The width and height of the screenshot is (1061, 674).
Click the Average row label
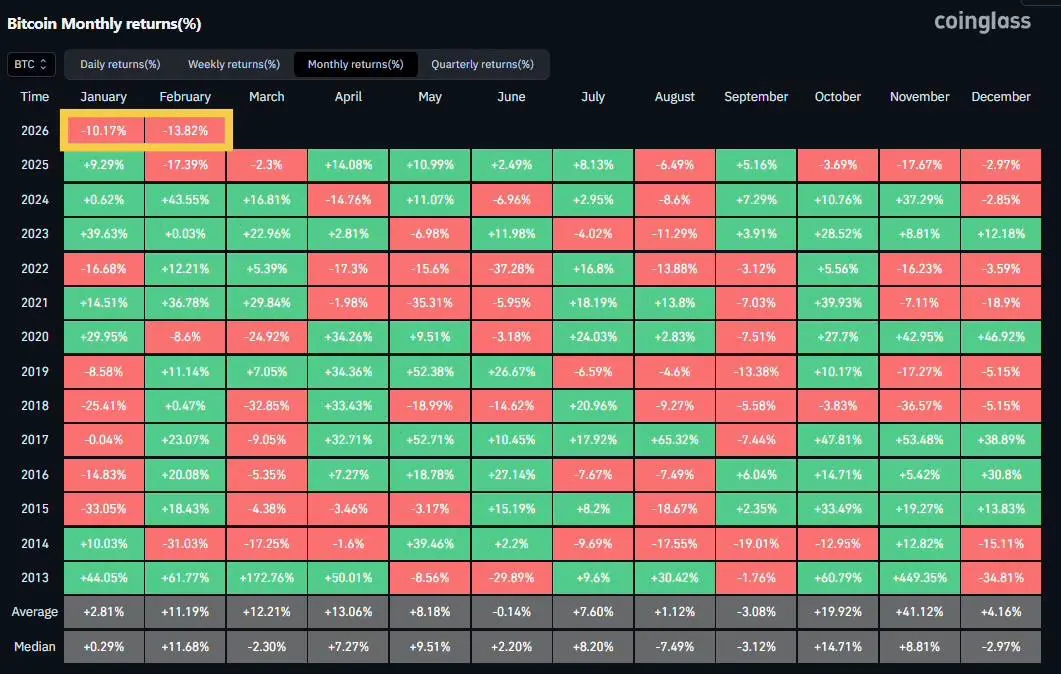tap(35, 612)
